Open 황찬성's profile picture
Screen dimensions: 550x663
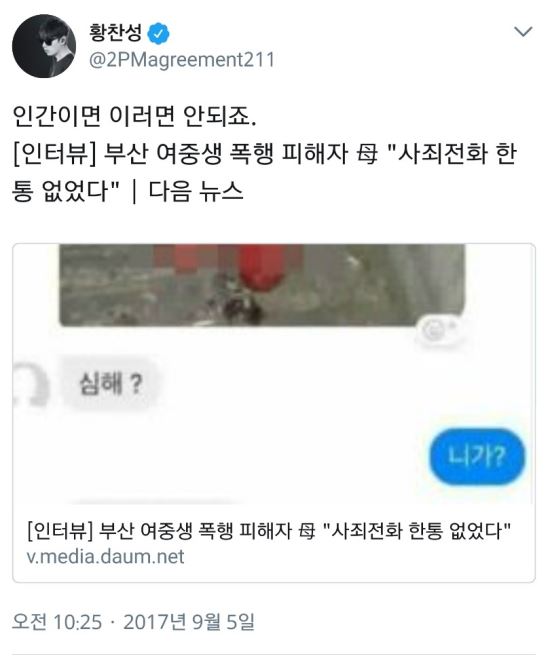point(44,46)
